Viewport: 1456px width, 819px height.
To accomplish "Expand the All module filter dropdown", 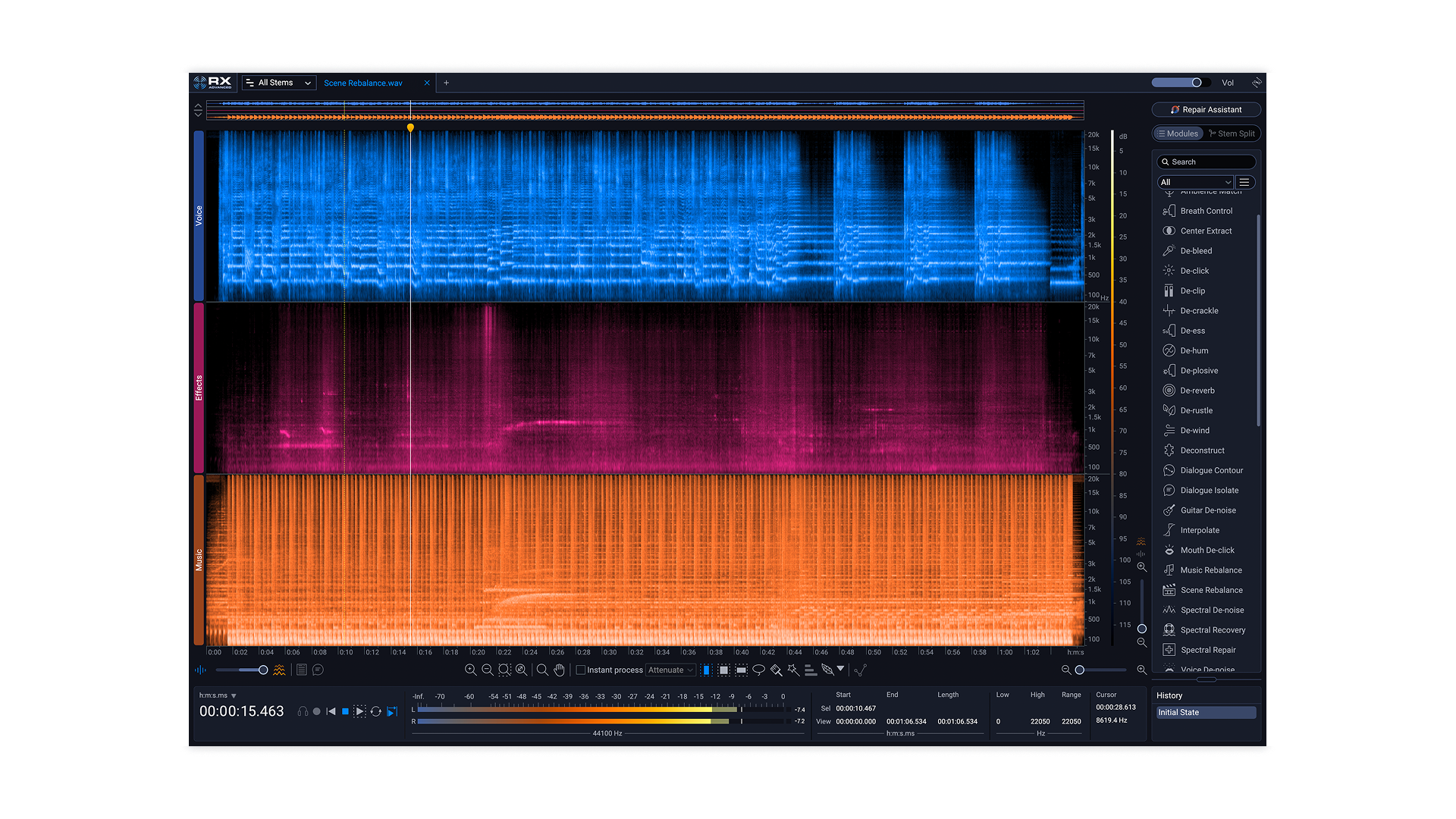I will click(x=1195, y=182).
